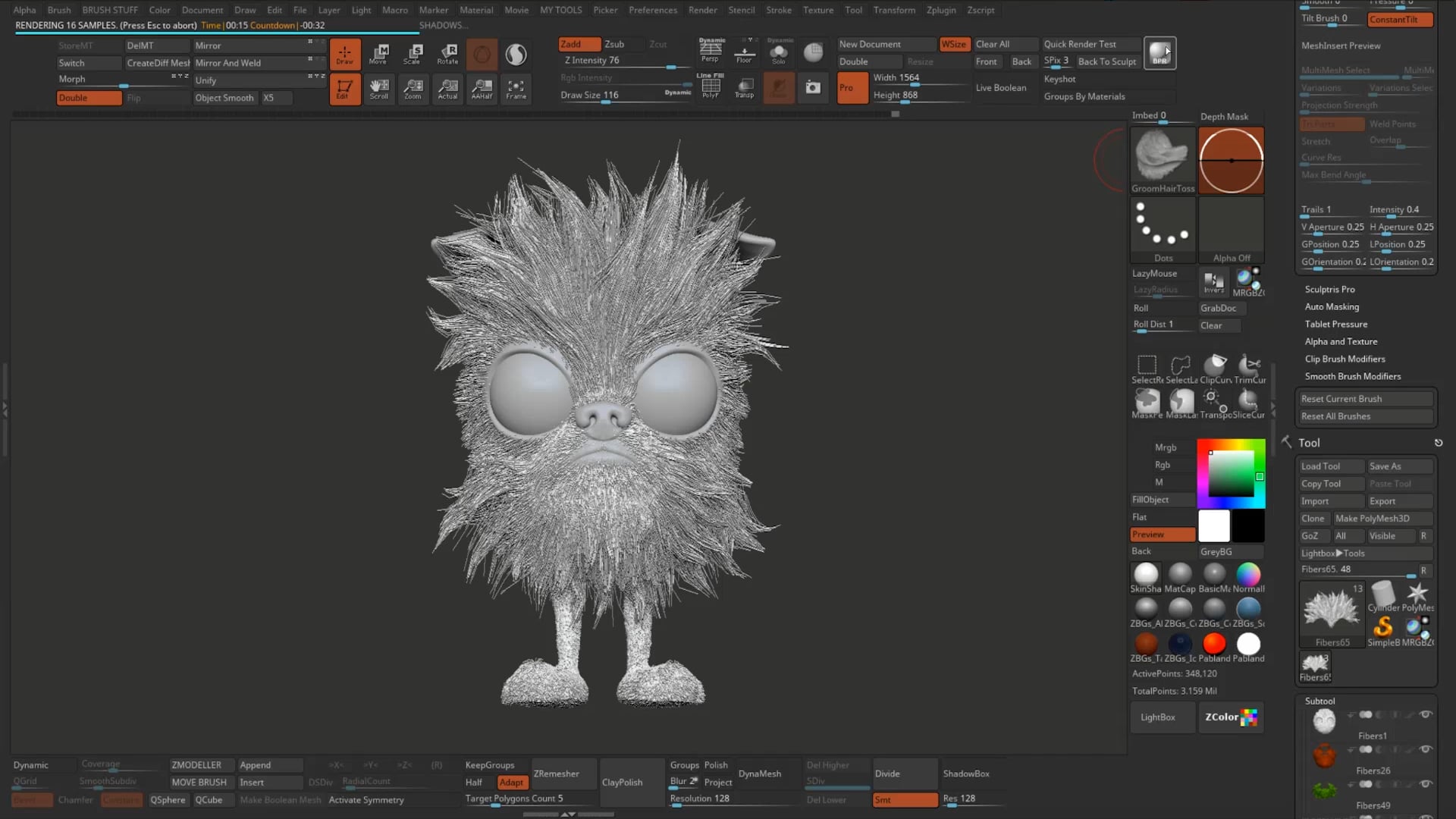The image size is (1456, 819).
Task: Select the SimpleBrush tool icon
Action: click(x=1383, y=630)
